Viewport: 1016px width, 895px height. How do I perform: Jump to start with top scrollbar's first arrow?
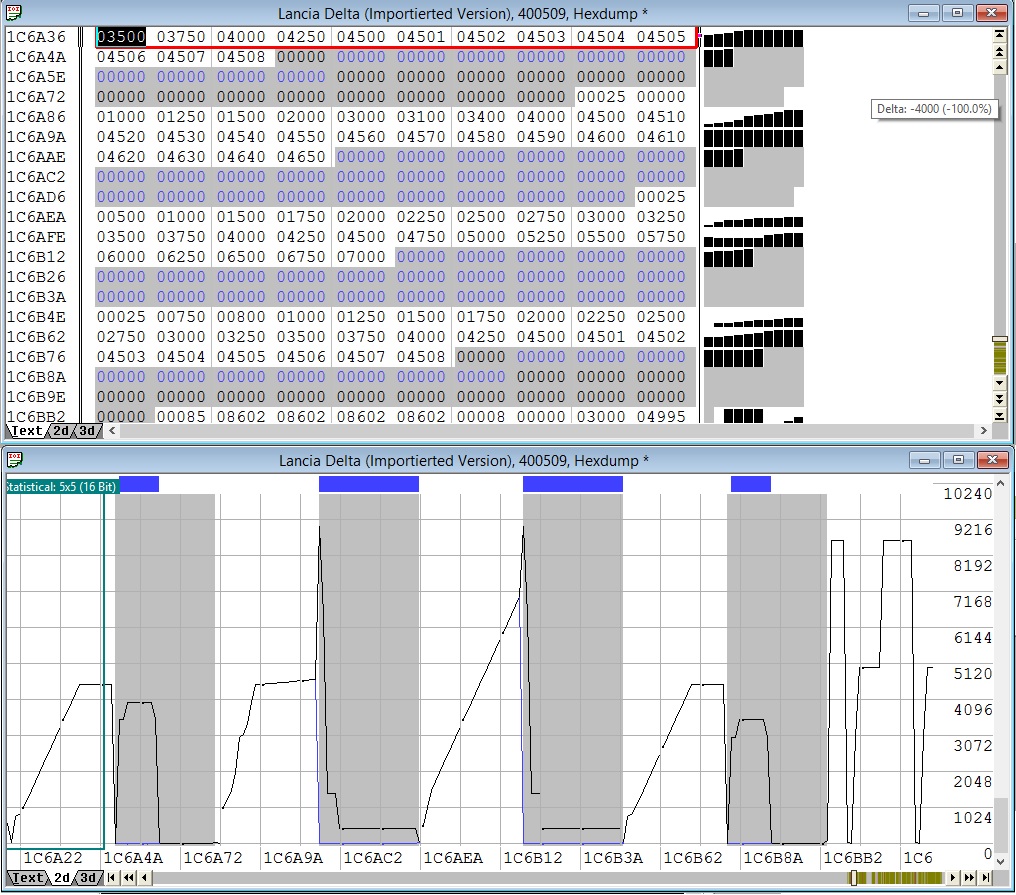(x=1000, y=36)
